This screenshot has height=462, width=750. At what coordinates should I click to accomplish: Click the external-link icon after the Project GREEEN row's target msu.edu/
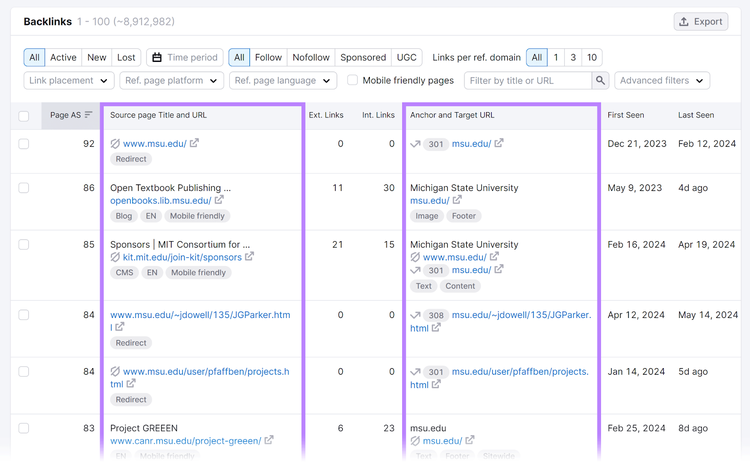coord(470,440)
